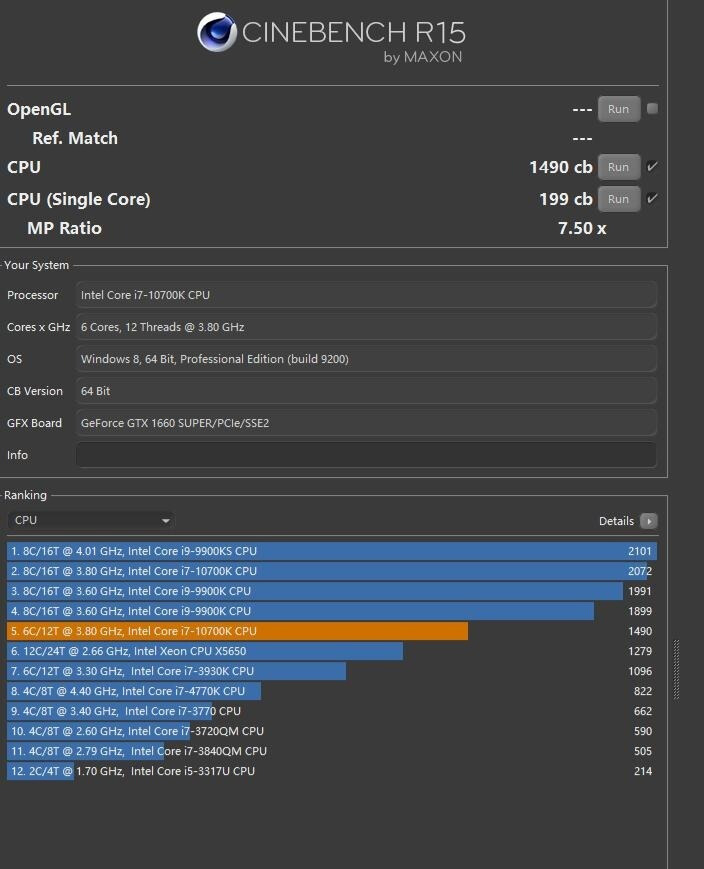Screen dimensions: 704x869
Task: Select ranking row 4 scoring 1899
Action: (331, 611)
